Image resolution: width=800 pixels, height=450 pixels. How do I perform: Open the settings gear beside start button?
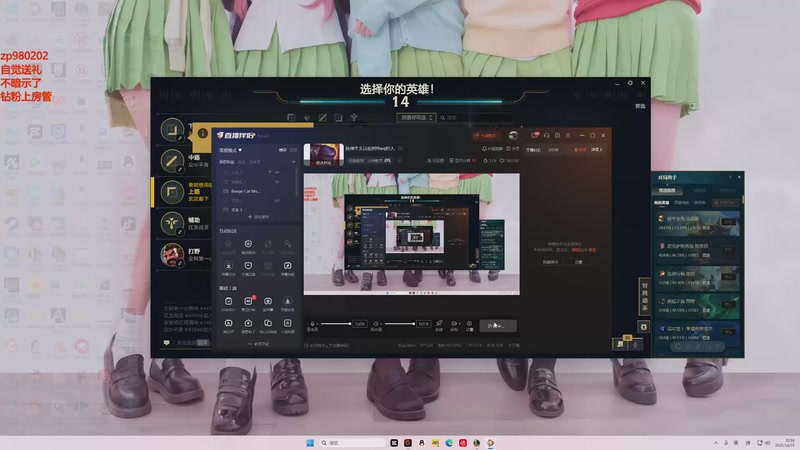(469, 324)
